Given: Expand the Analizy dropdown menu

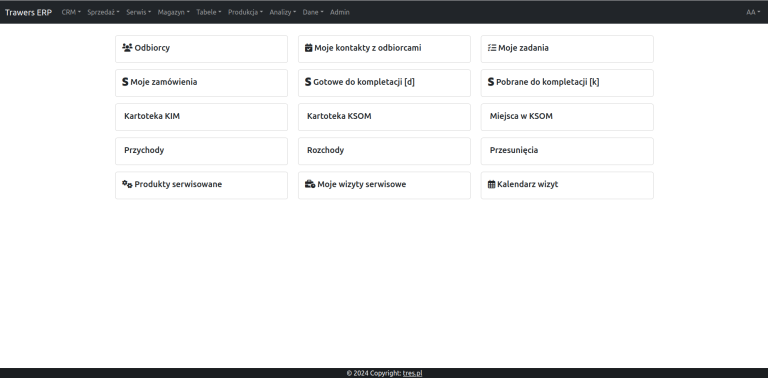Looking at the screenshot, I should [x=283, y=12].
